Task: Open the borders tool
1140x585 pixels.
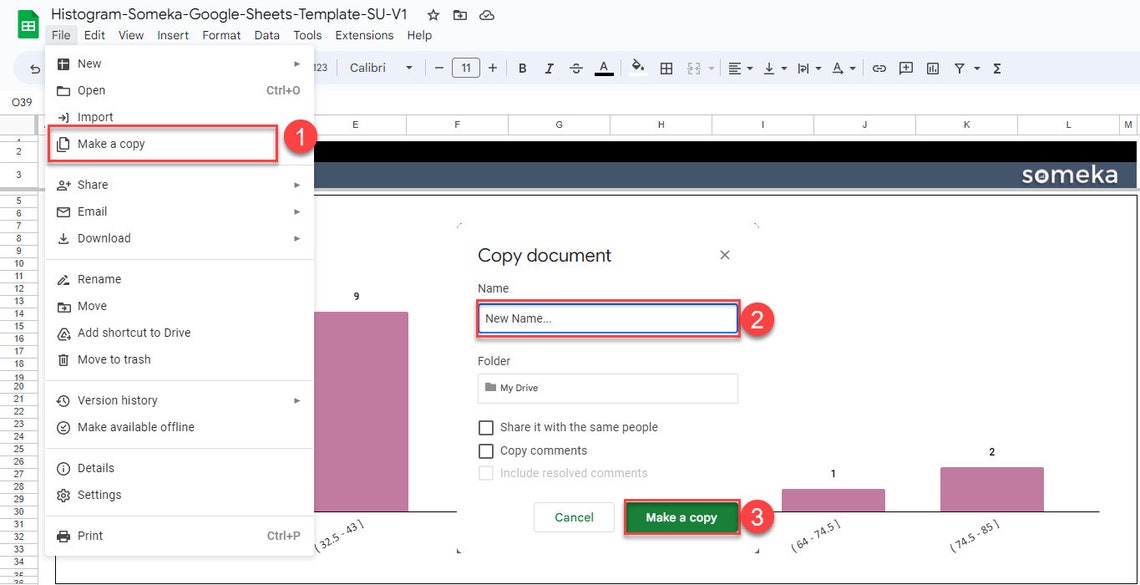Action: coord(666,68)
